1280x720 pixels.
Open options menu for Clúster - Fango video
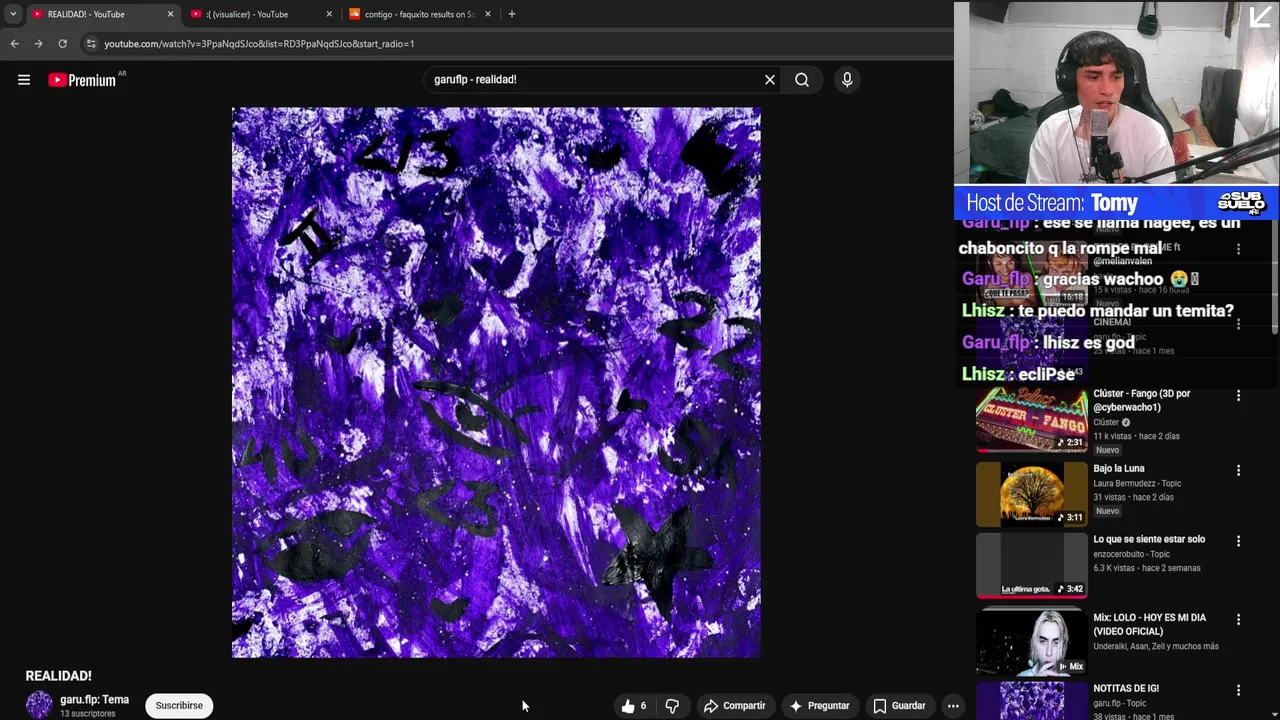[1238, 396]
